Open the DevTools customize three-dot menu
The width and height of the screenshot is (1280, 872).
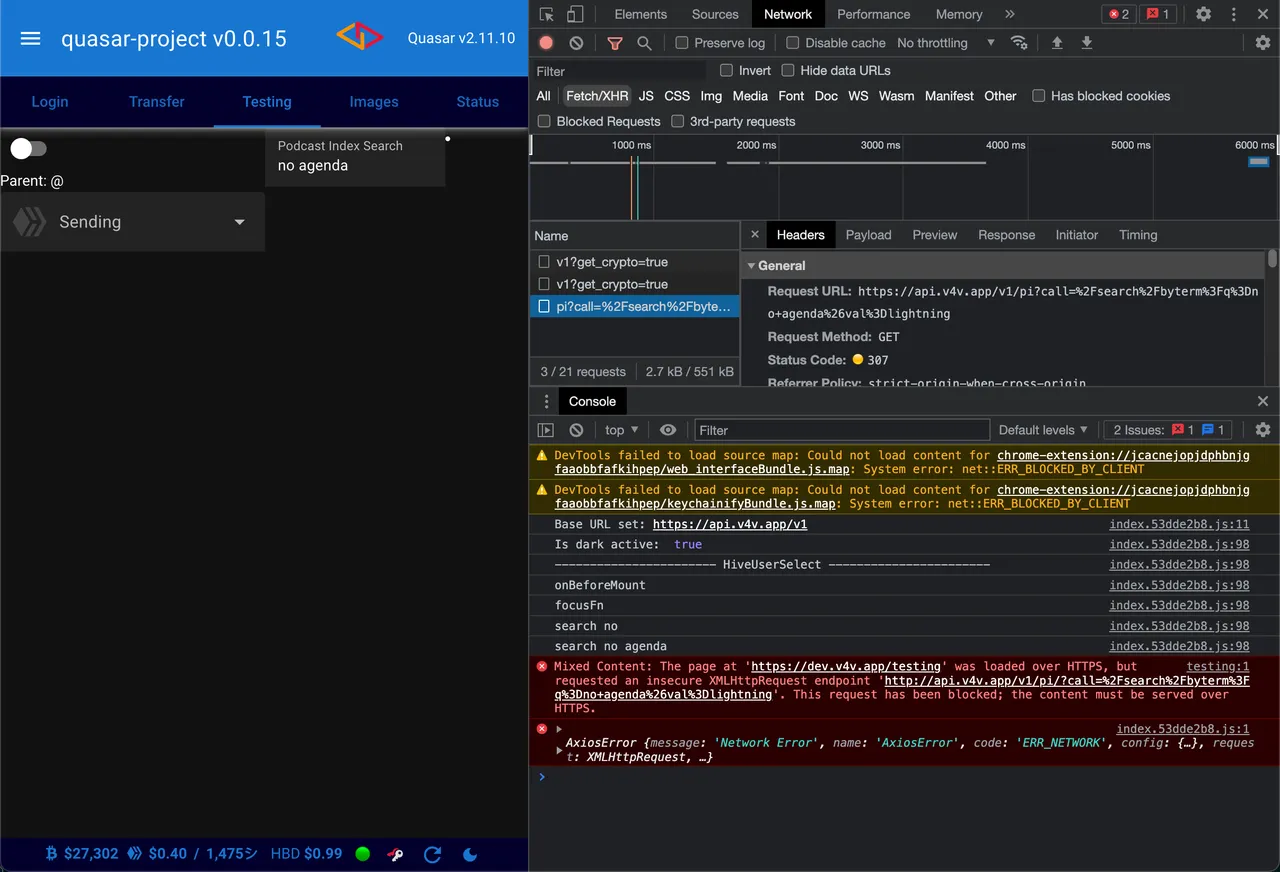coord(1234,14)
